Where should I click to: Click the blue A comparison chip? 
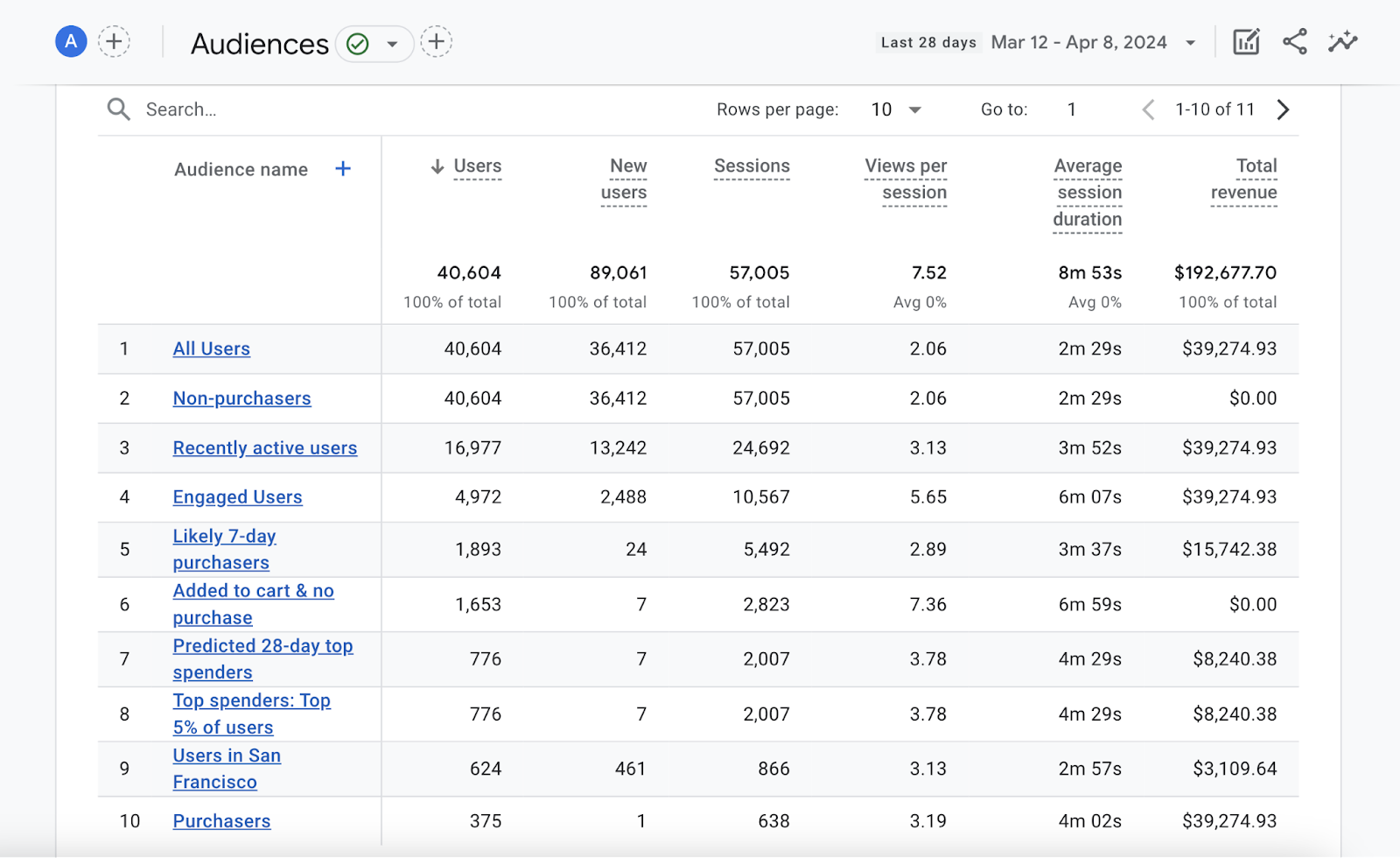[70, 41]
